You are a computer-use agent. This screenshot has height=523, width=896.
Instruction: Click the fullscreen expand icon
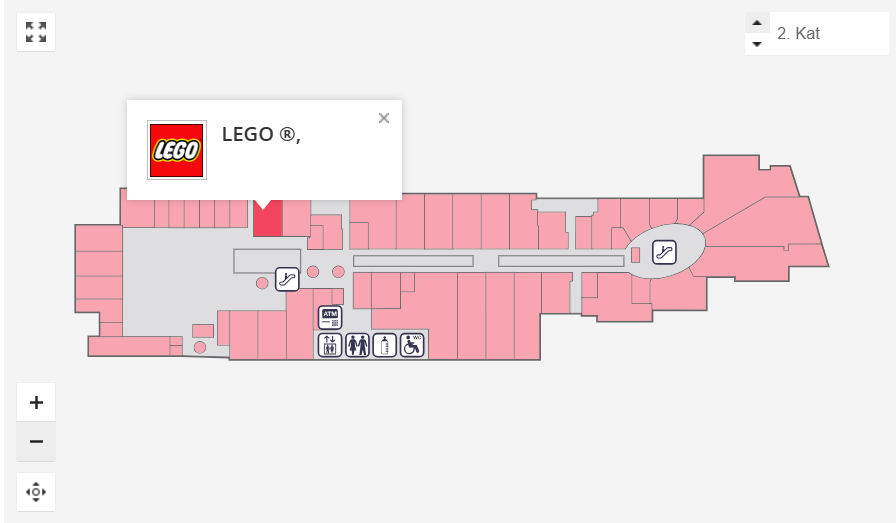[x=36, y=32]
